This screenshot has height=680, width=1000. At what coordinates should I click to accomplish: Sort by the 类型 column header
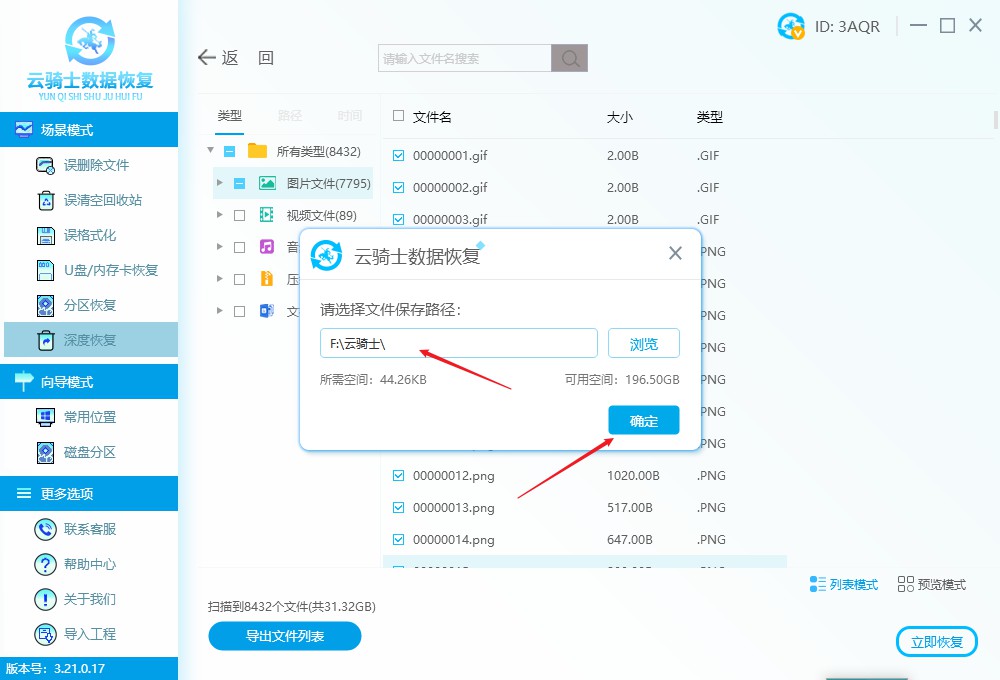pyautogui.click(x=710, y=117)
